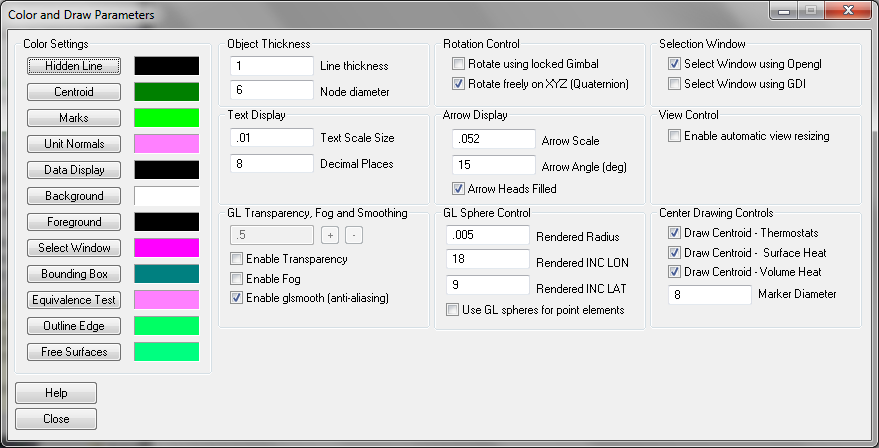
Task: Click the Hidden Line color button
Action: pos(74,66)
